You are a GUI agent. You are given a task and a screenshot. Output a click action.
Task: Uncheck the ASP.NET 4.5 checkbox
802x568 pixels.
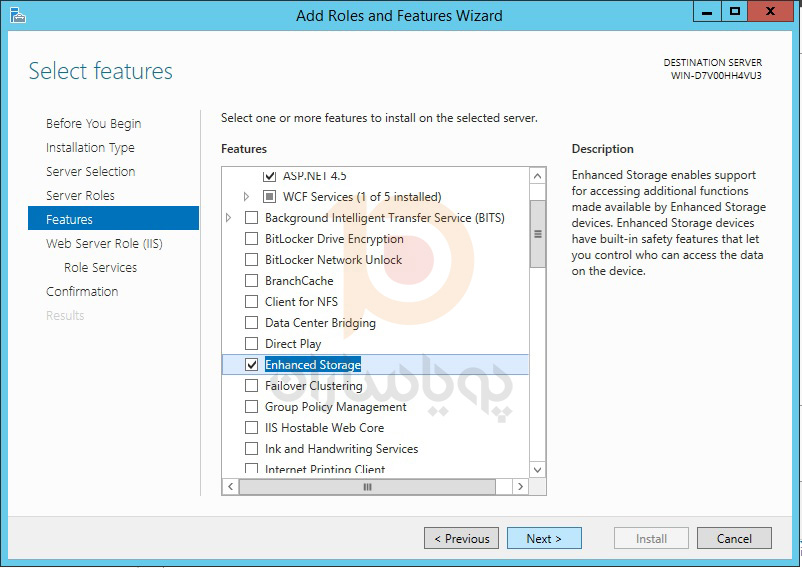click(269, 176)
